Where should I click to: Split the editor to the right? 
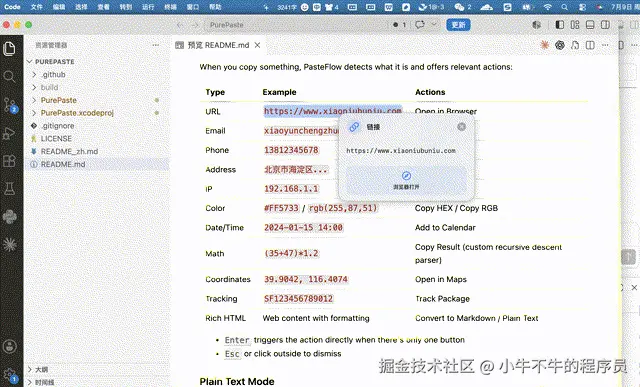coord(590,45)
